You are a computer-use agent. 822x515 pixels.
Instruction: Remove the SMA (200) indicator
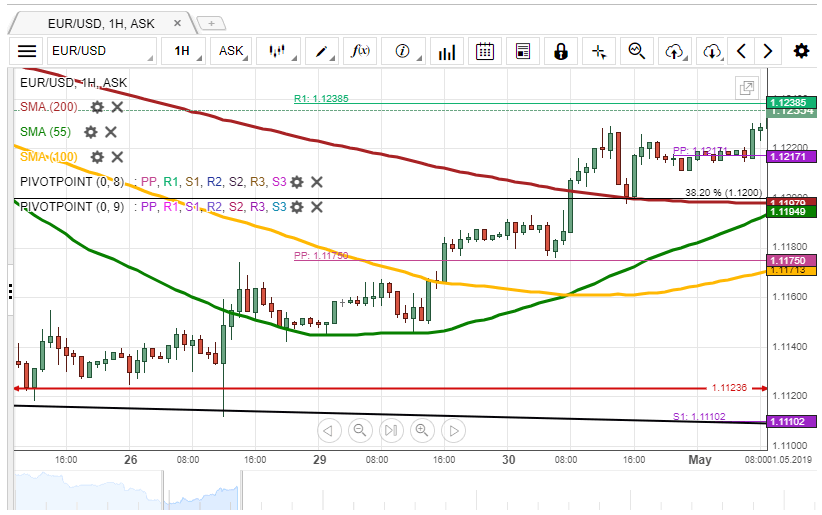point(117,107)
